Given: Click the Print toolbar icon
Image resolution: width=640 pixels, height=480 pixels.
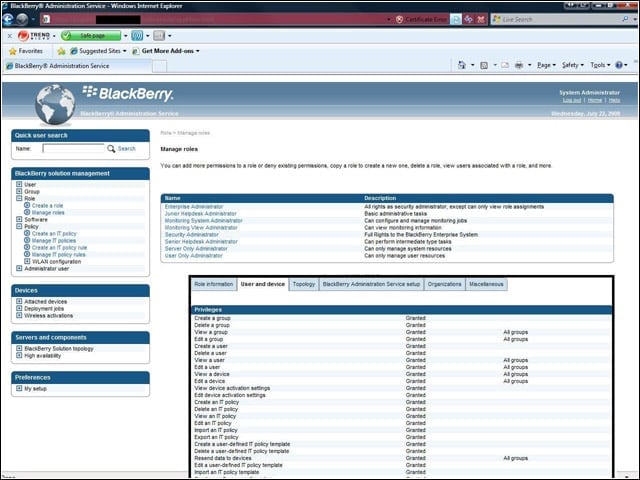Looking at the screenshot, I should click(x=519, y=65).
